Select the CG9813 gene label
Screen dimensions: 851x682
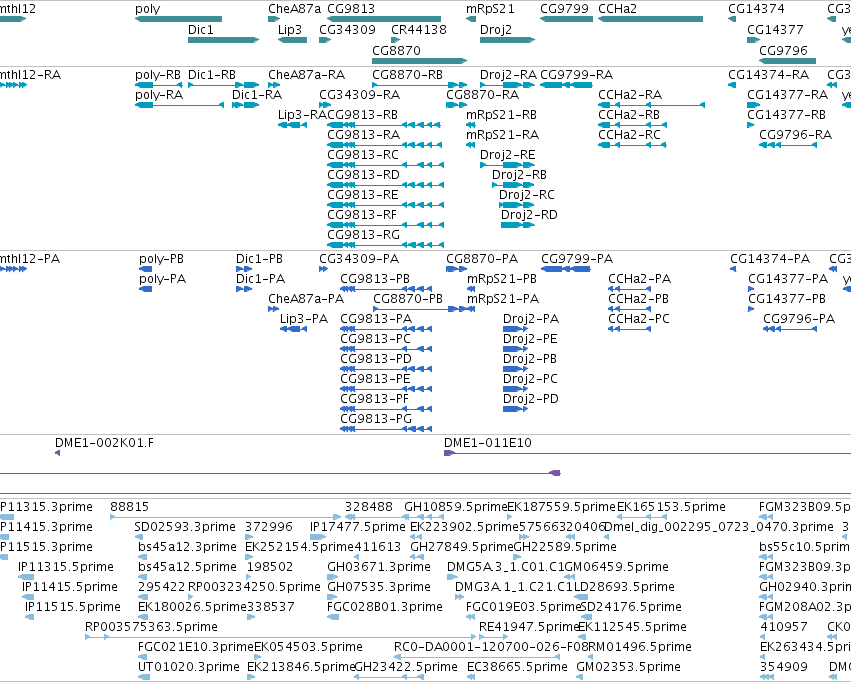pyautogui.click(x=351, y=9)
